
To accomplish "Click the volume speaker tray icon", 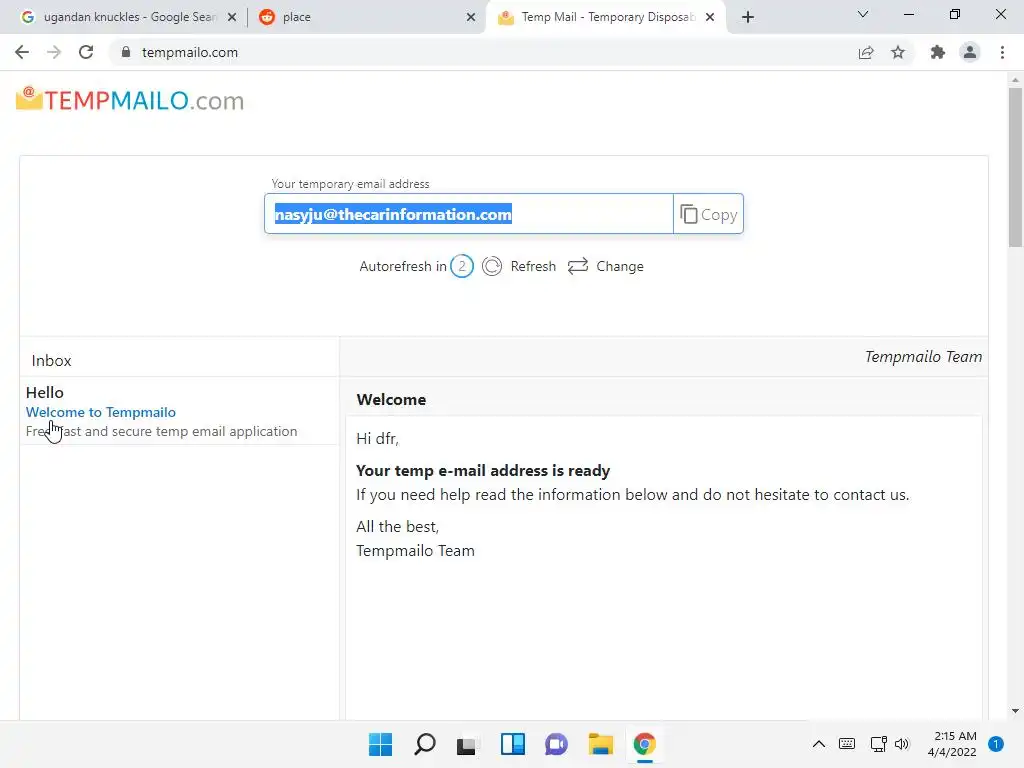I will click(902, 744).
